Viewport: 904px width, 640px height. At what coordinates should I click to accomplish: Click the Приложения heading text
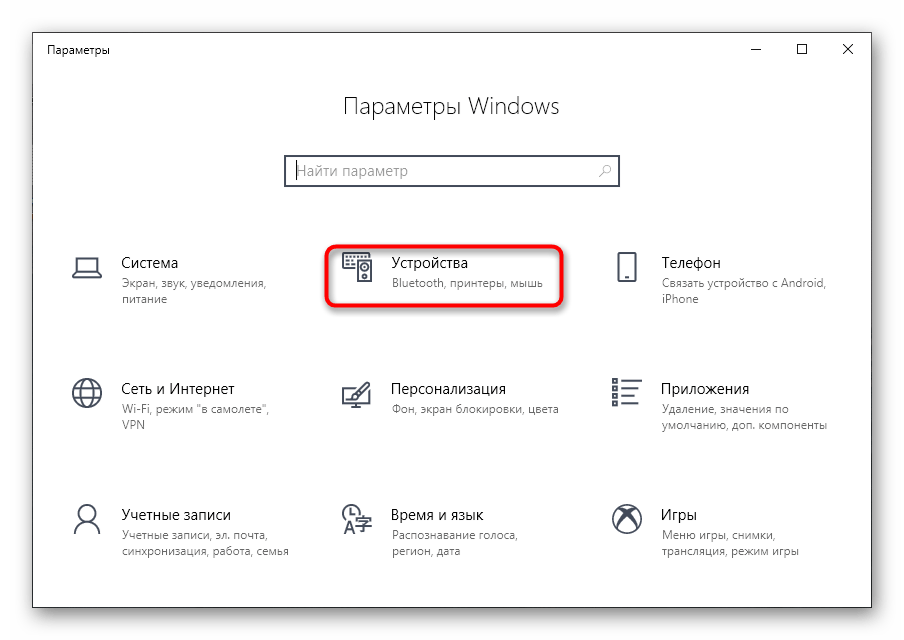click(x=705, y=389)
